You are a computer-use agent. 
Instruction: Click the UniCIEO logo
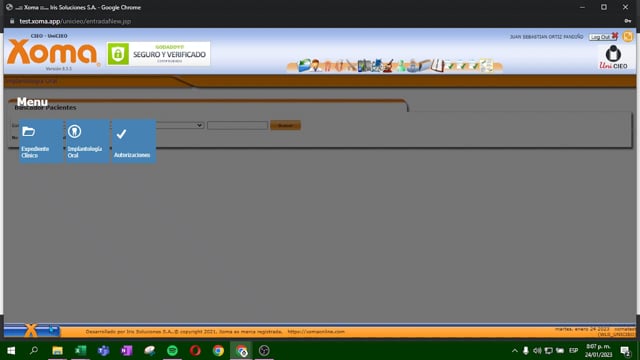click(x=613, y=57)
